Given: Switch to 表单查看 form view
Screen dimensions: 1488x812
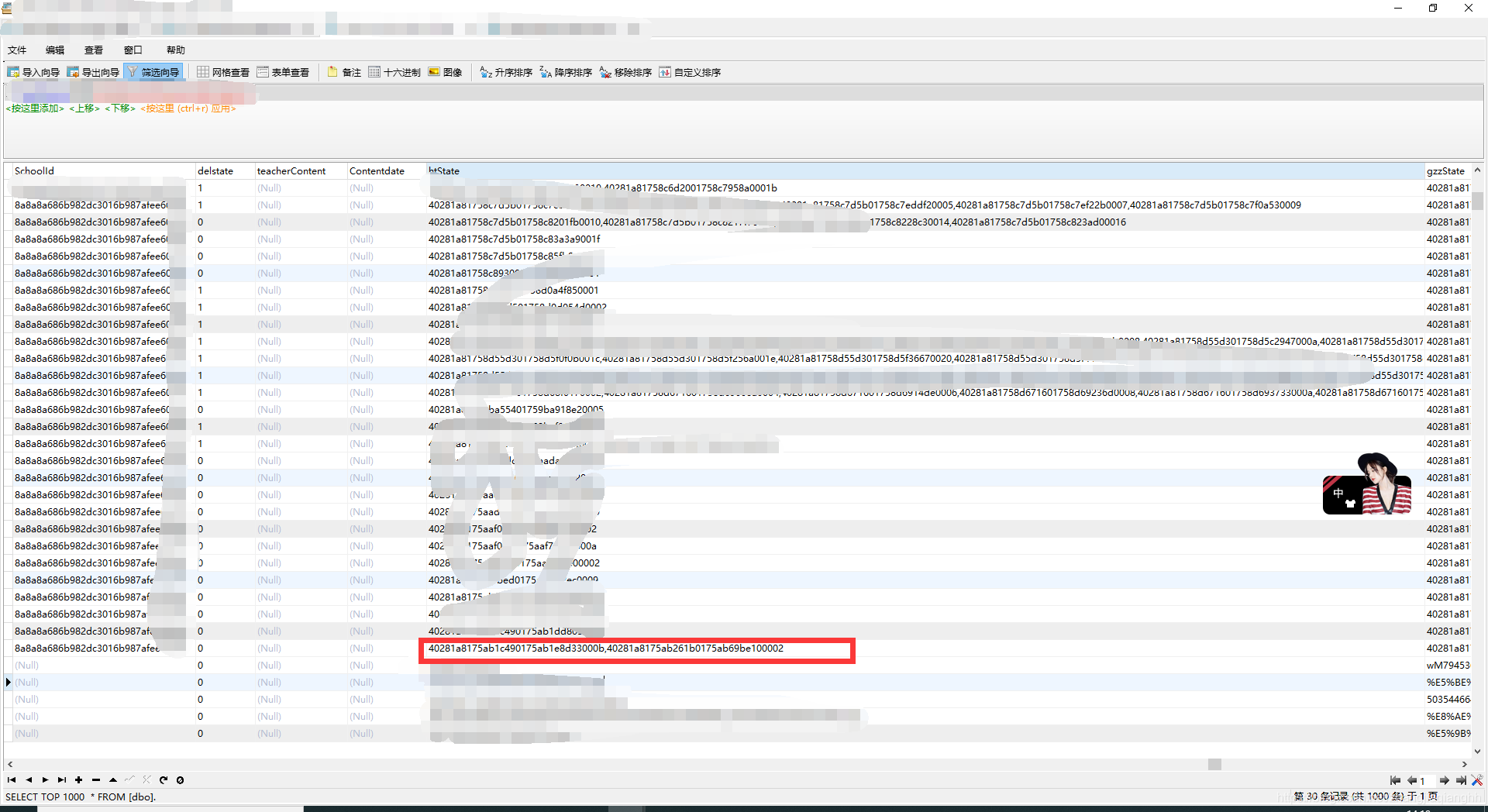Looking at the screenshot, I should (x=283, y=72).
